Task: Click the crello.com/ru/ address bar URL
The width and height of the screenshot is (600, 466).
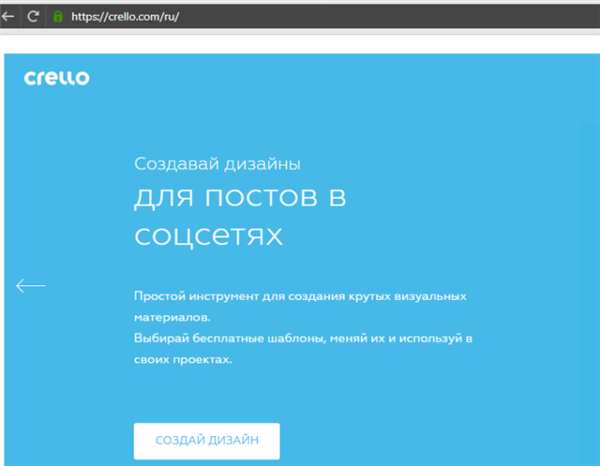Action: coord(125,17)
